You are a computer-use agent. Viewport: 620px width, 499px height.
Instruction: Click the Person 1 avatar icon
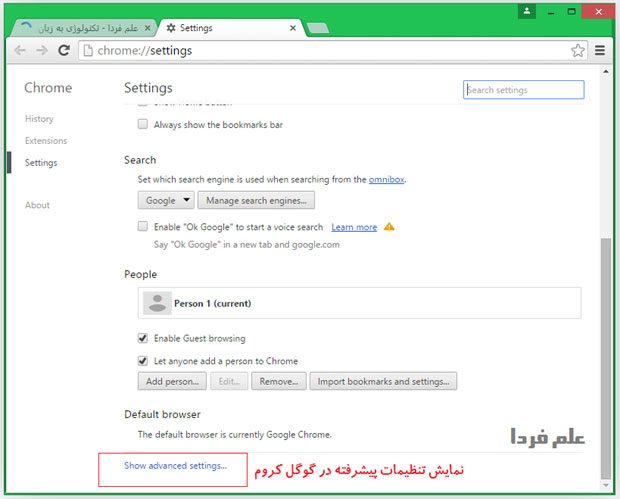pyautogui.click(x=155, y=303)
